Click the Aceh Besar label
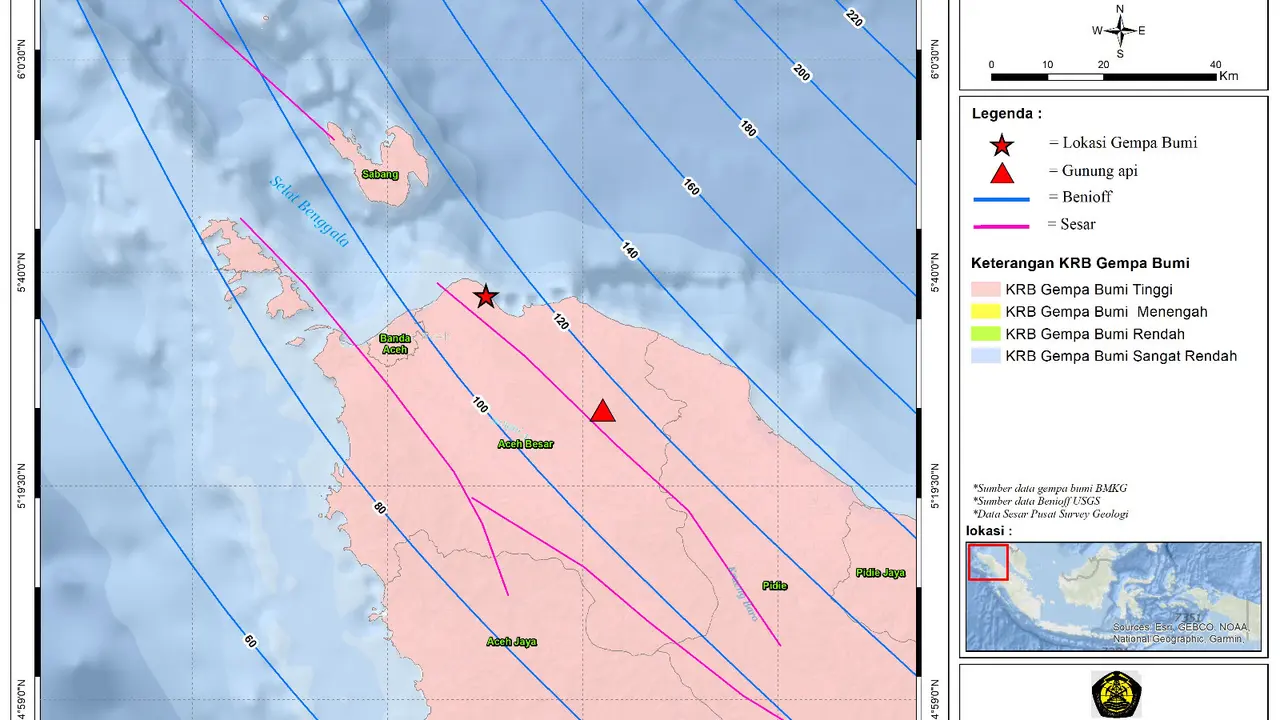 click(x=526, y=444)
